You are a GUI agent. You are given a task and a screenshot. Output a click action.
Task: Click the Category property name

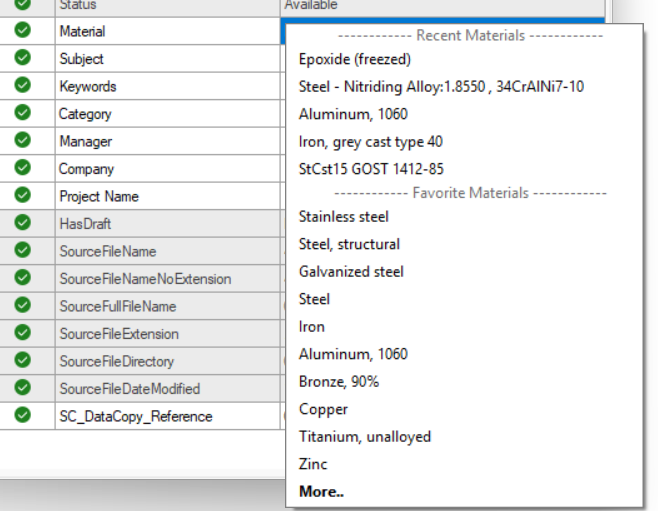pyautogui.click(x=85, y=114)
